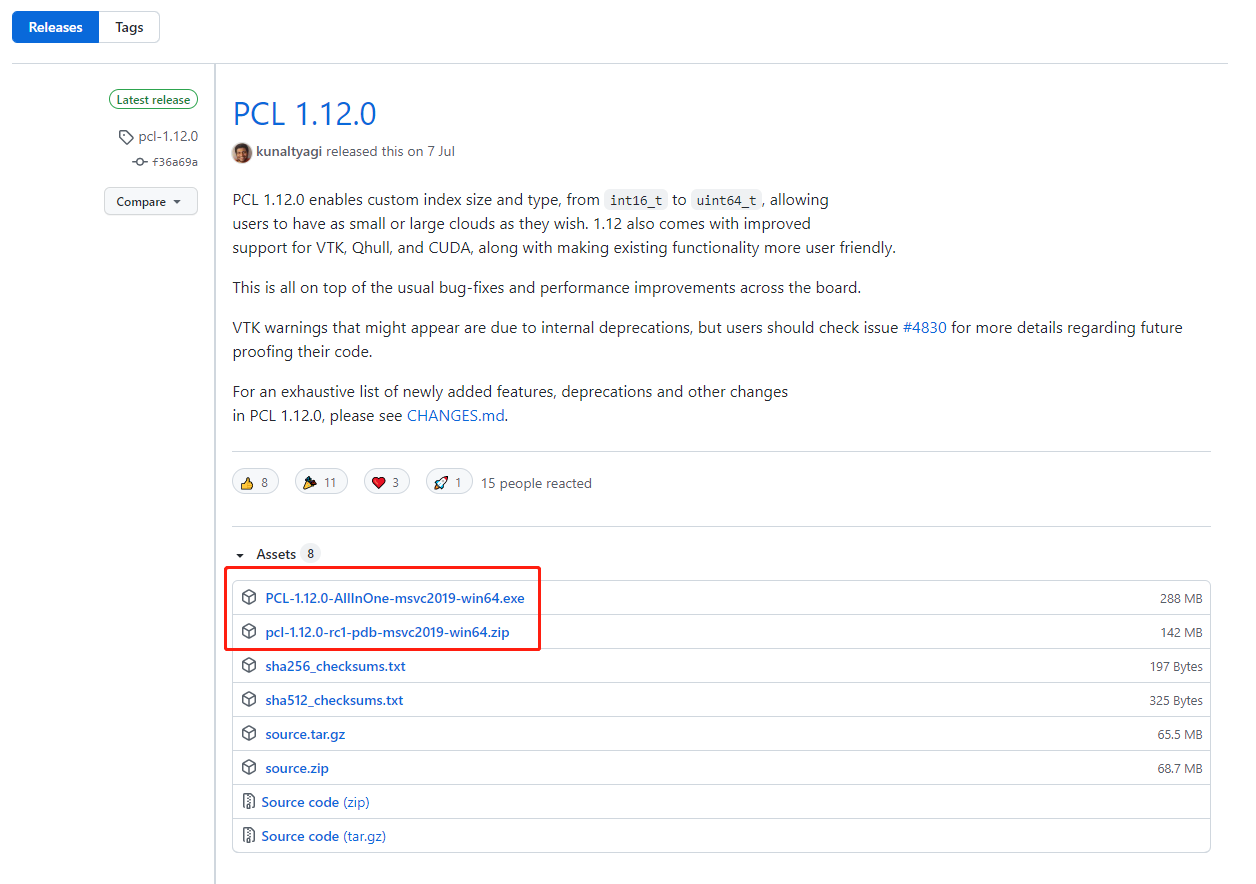Select the Releases tab
This screenshot has width=1256, height=884.
click(x=55, y=27)
